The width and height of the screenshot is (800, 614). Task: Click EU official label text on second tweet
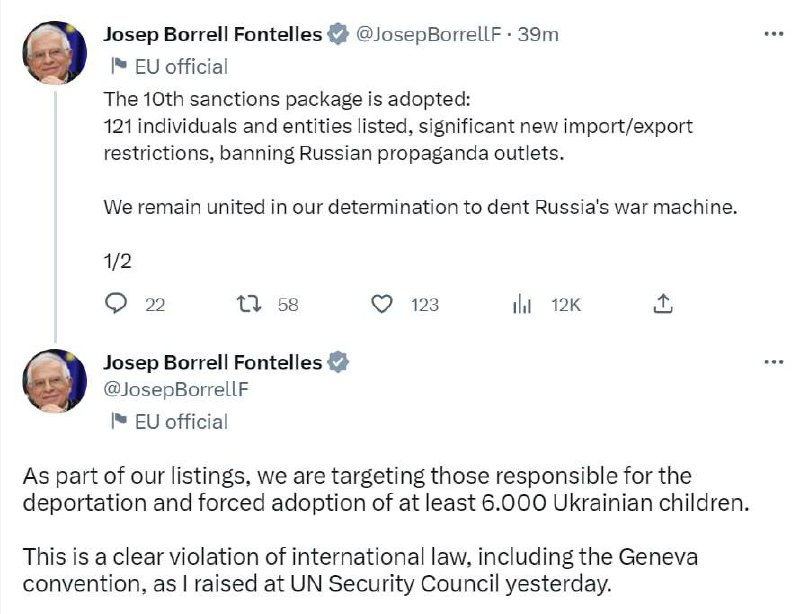coord(180,421)
